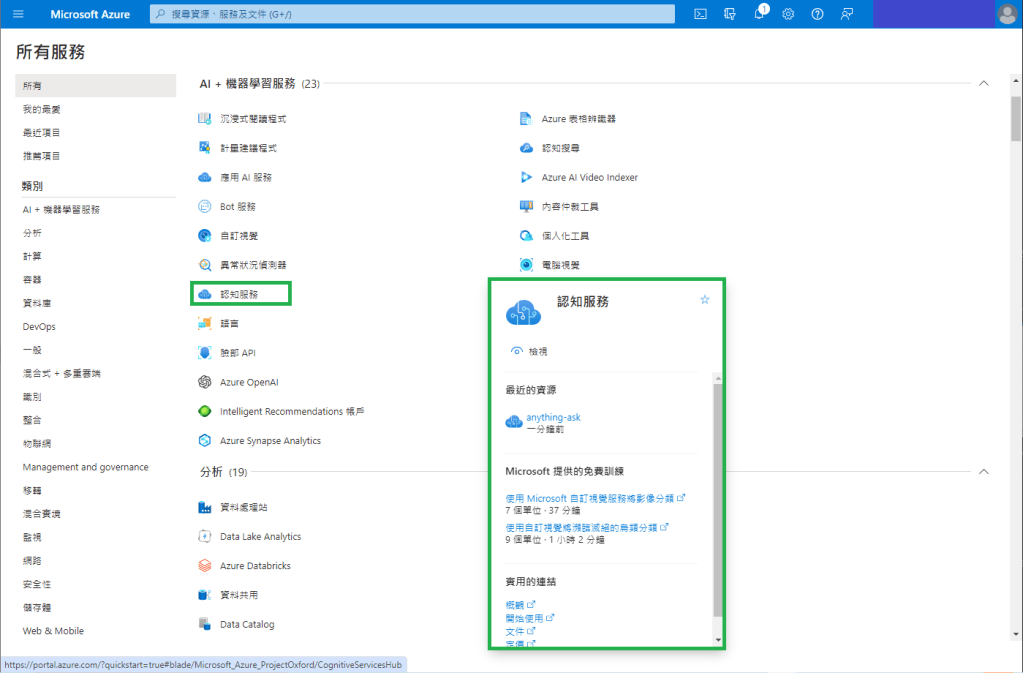
Task: Select 最近項目 in the left sidebar
Action: 42,132
